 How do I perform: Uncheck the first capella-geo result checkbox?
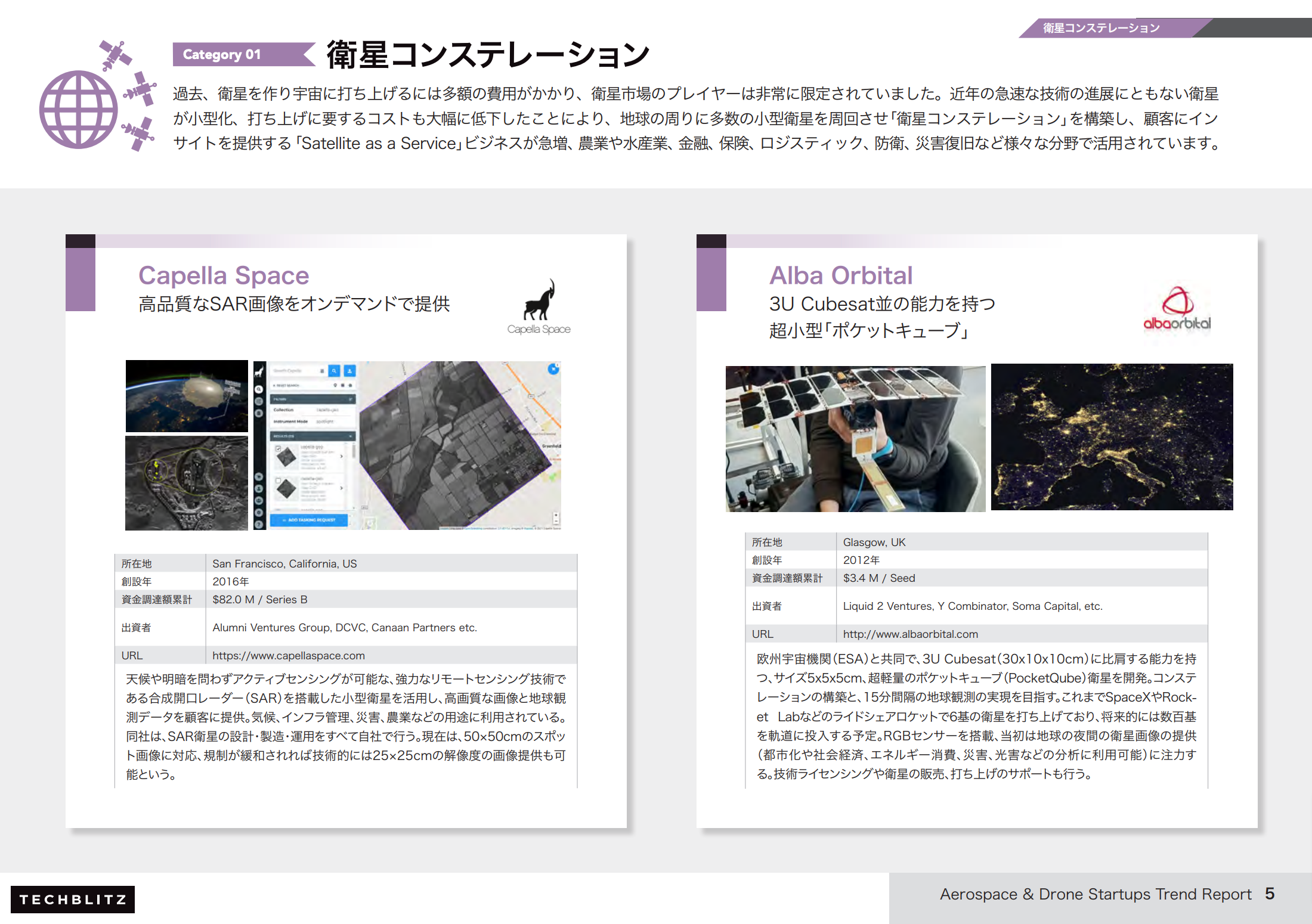278,448
